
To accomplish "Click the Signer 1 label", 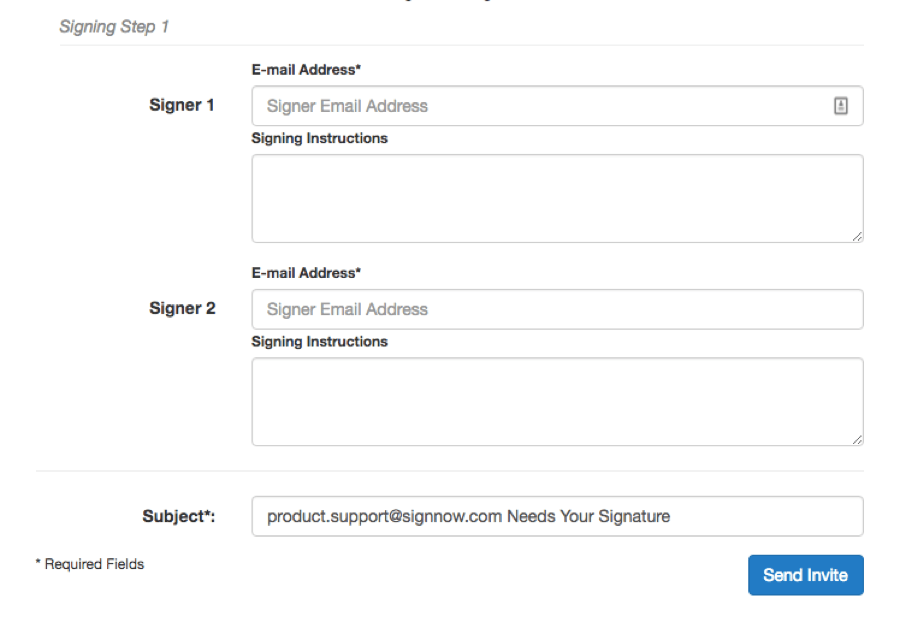I will click(182, 105).
